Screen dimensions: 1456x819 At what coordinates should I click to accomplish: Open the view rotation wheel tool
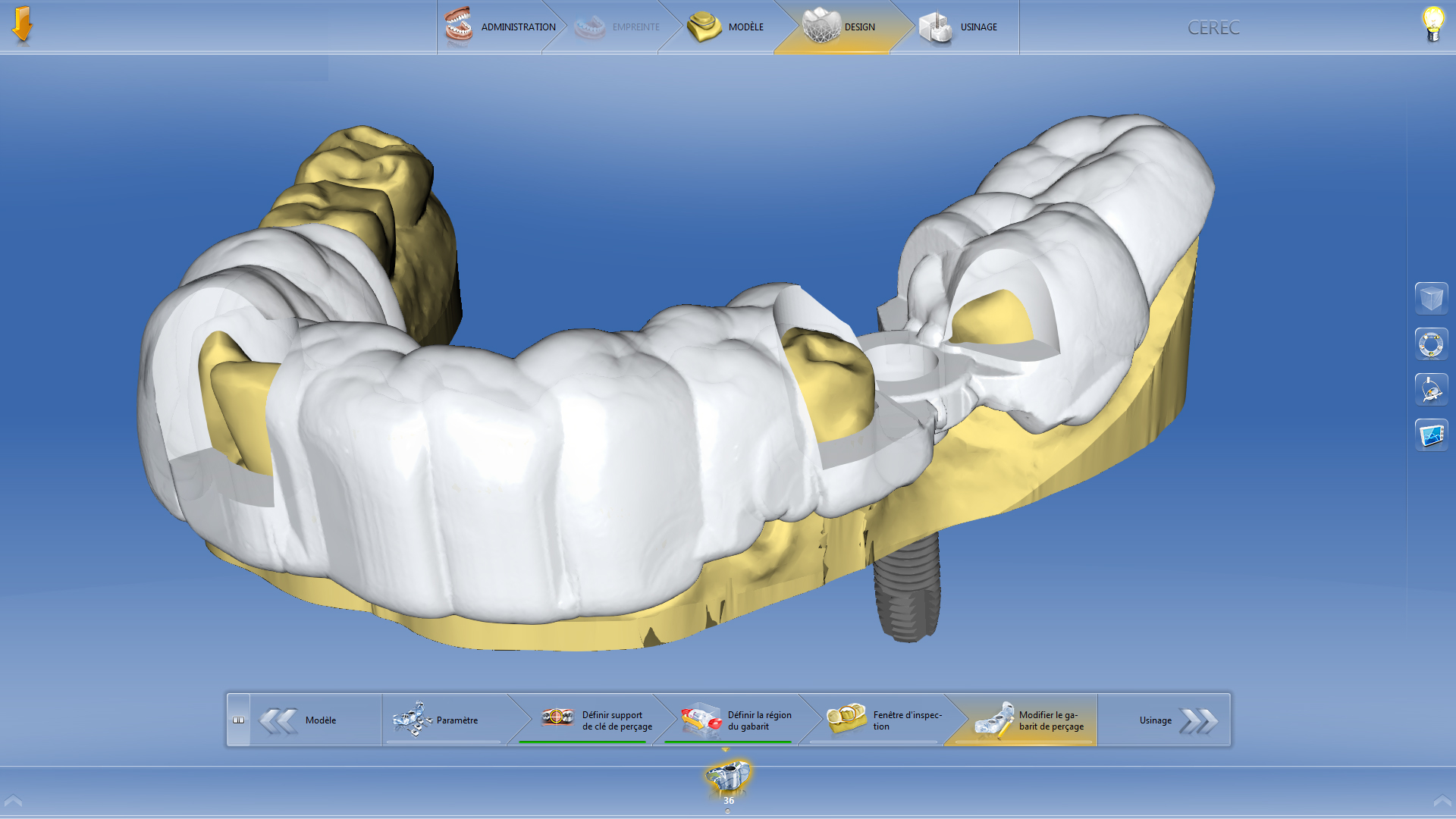(1431, 344)
